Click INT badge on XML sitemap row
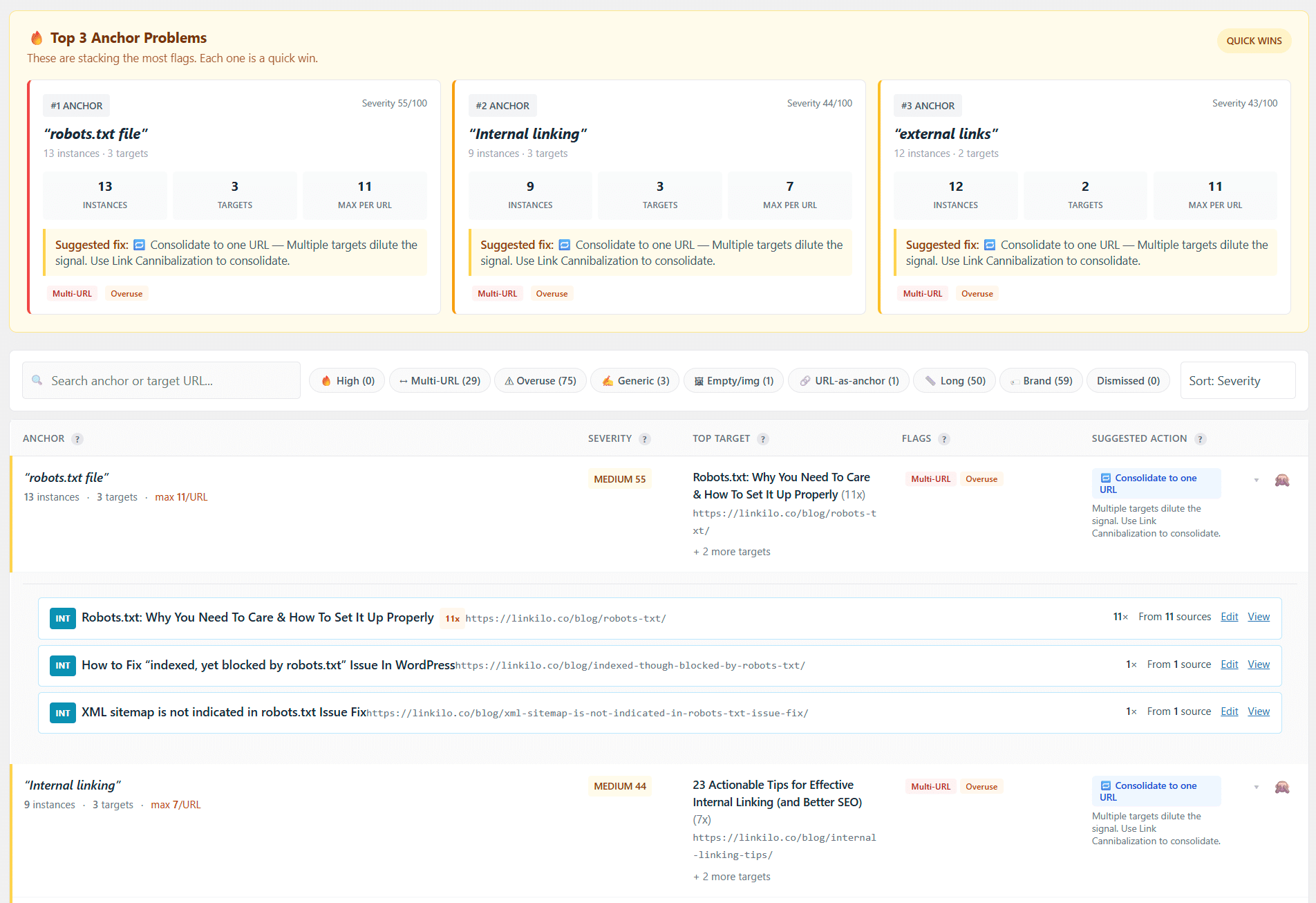The height and width of the screenshot is (903, 1316). [63, 713]
